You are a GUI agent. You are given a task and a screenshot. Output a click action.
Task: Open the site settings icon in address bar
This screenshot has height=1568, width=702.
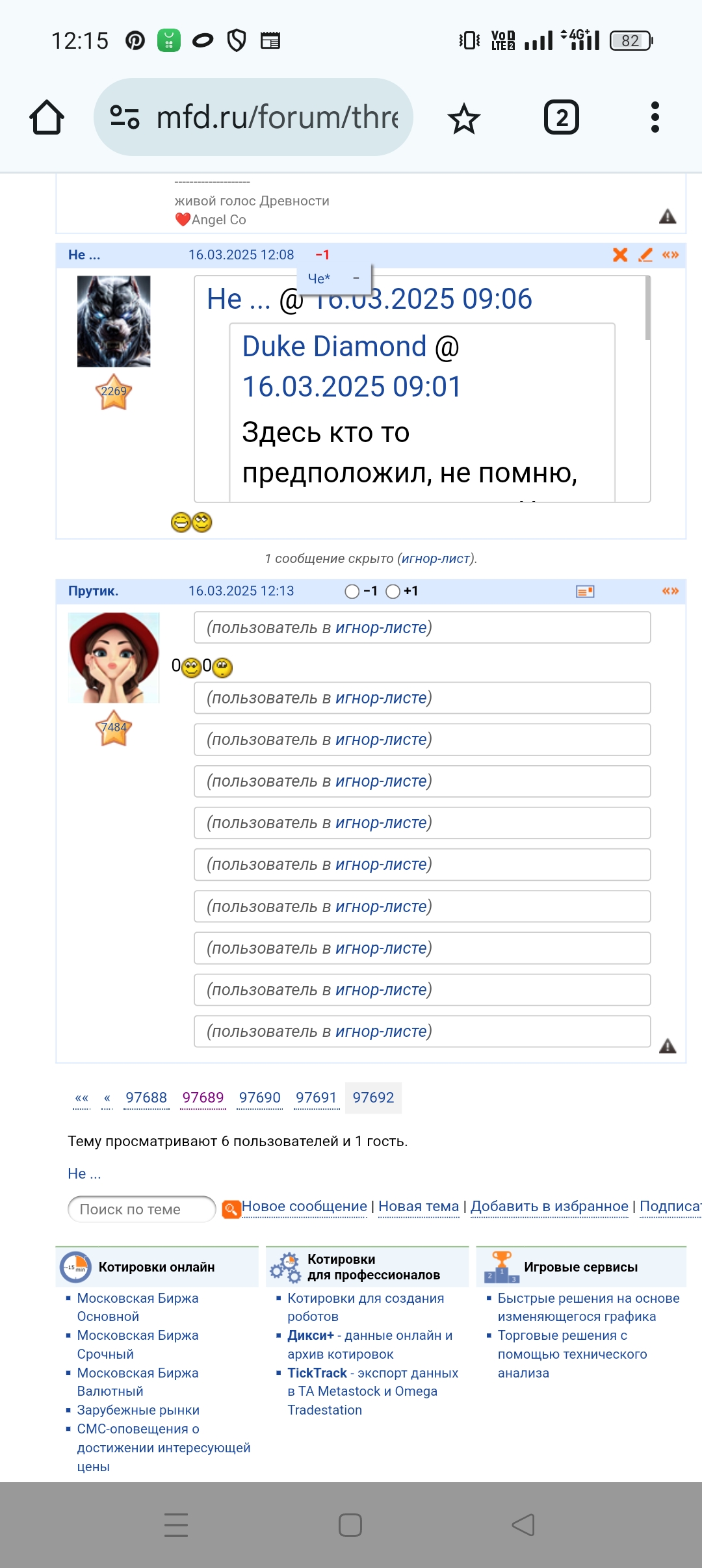[125, 117]
